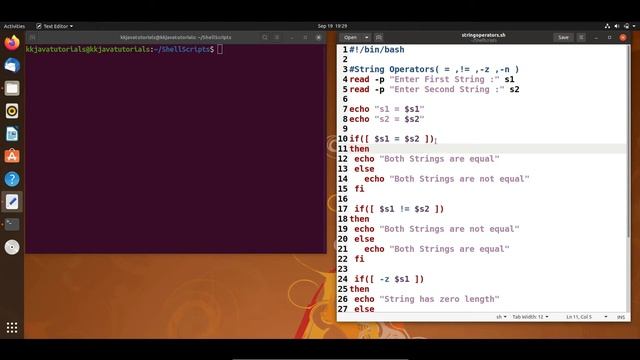640x360 pixels.
Task: Click the terminal new tab icon
Action: point(33,37)
